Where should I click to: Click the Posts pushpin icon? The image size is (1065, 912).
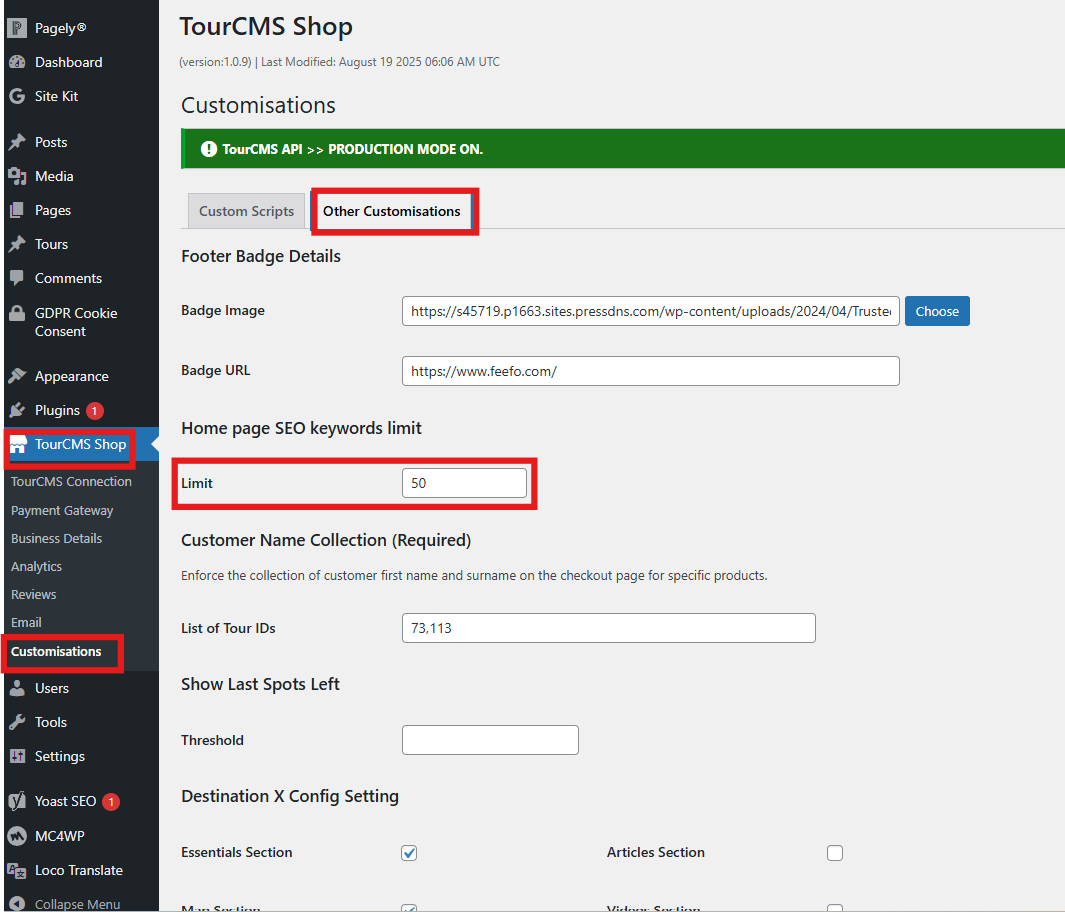pyautogui.click(x=17, y=142)
